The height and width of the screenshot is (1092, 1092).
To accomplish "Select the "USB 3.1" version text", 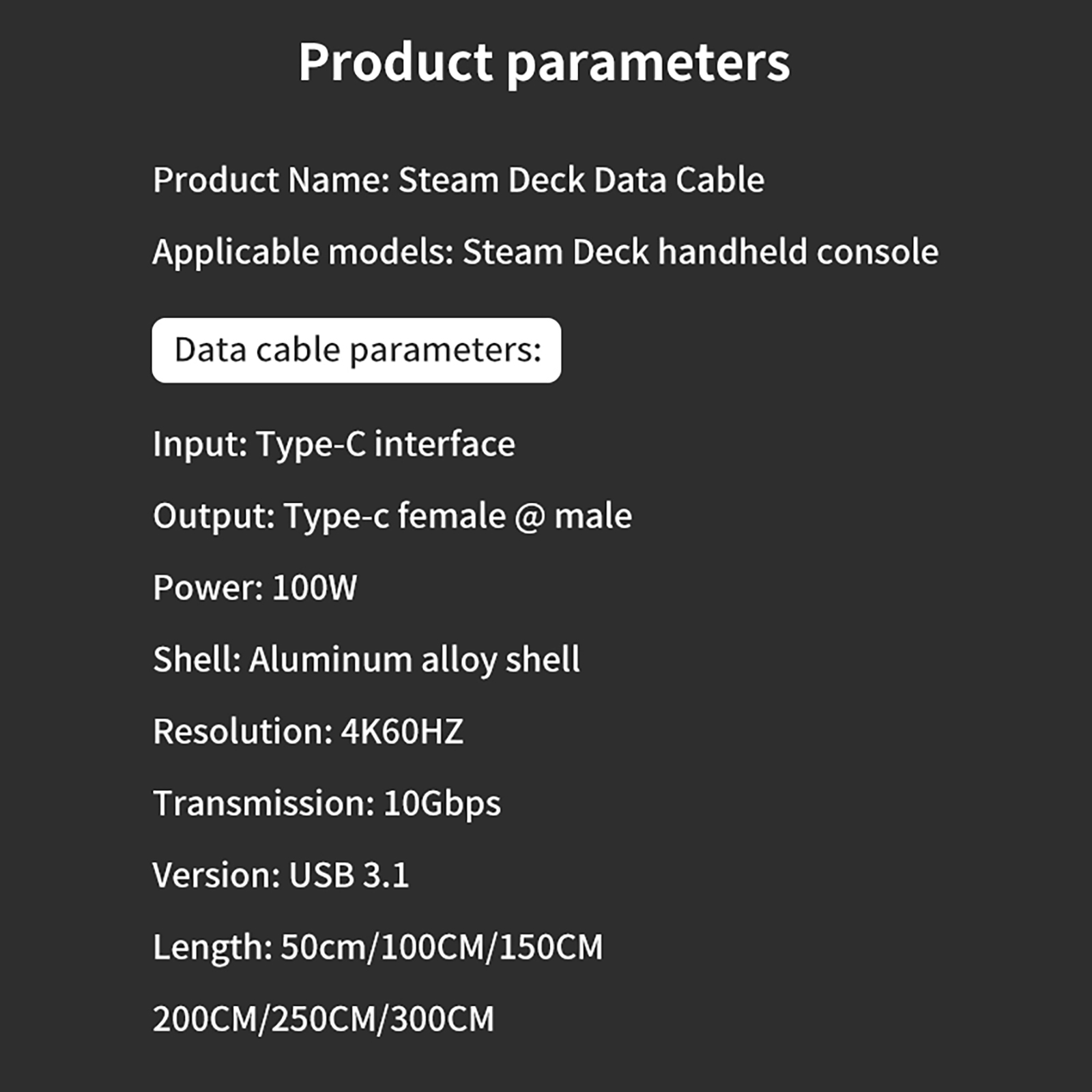I will (x=349, y=876).
